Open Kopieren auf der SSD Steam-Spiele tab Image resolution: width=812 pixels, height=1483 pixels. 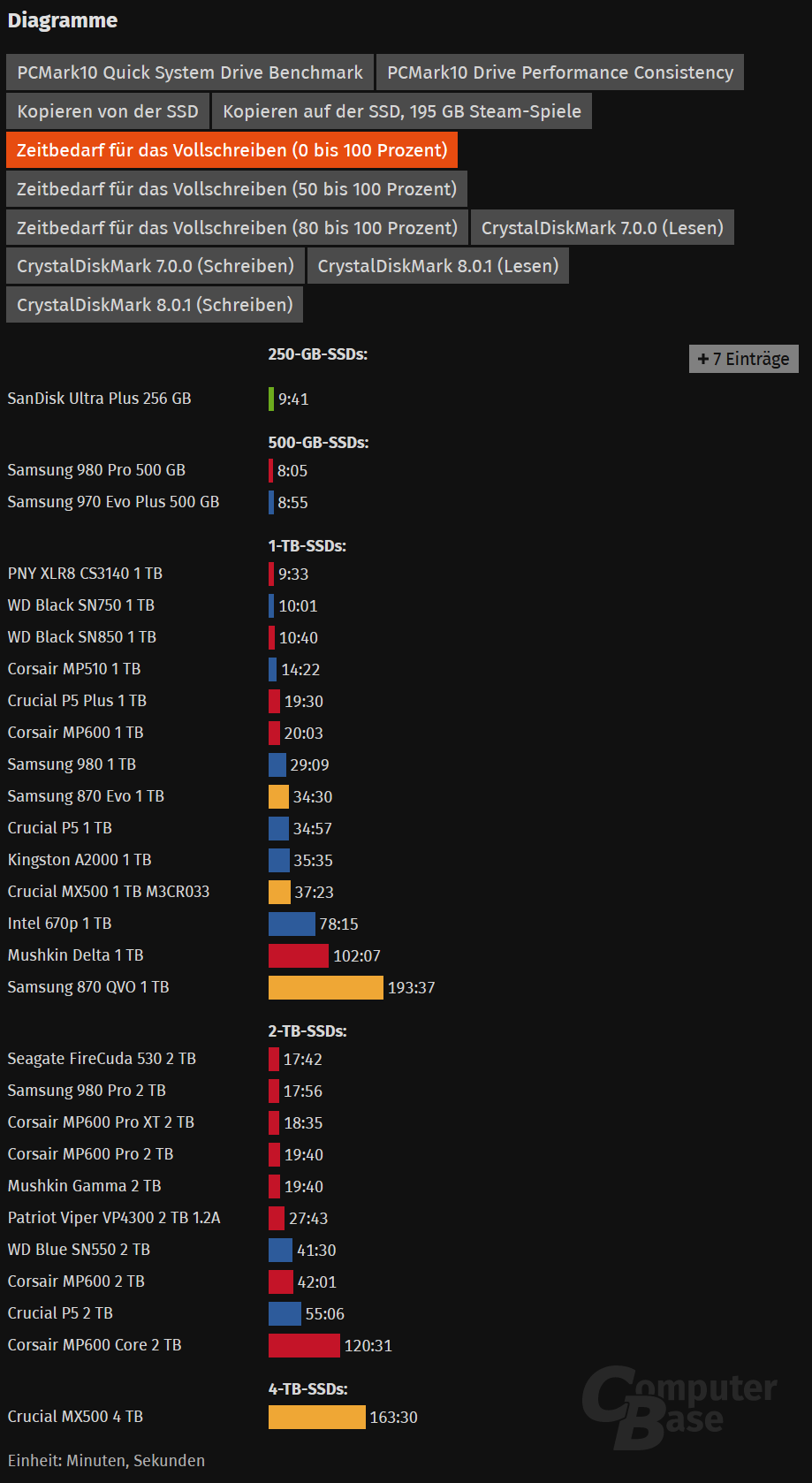[x=402, y=111]
